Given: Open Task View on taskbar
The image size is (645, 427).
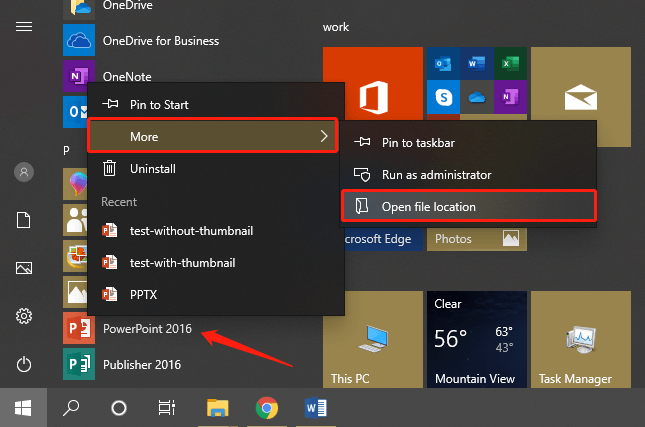Looking at the screenshot, I should (167, 408).
